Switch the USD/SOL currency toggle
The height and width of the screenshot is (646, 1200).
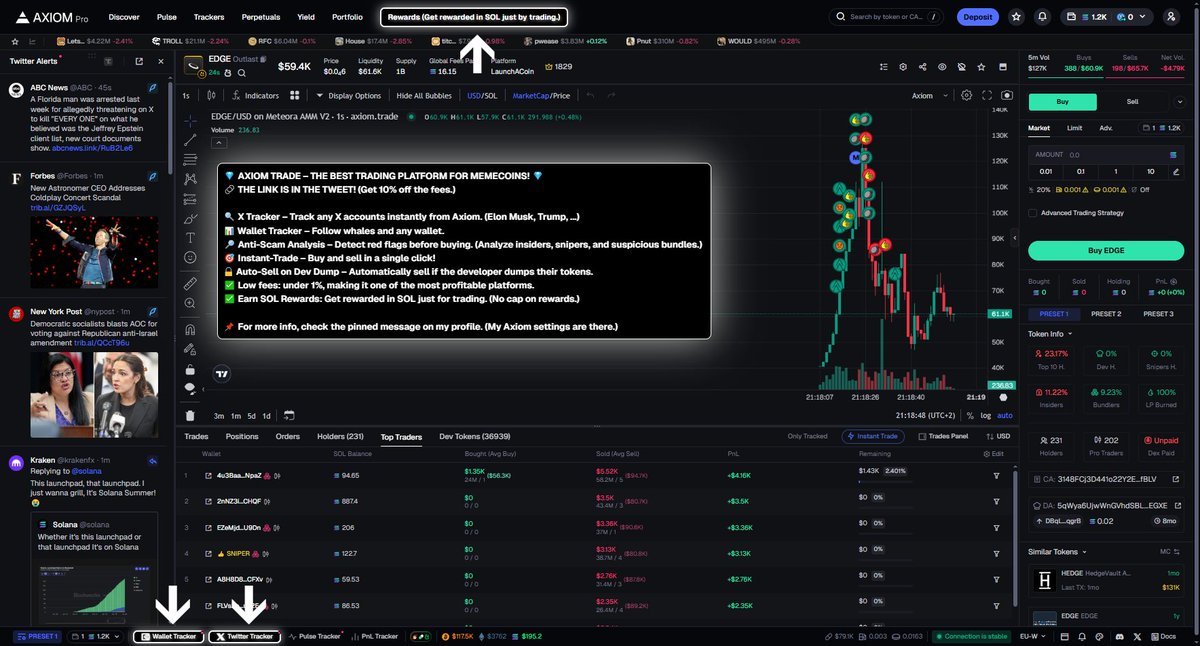(482, 96)
